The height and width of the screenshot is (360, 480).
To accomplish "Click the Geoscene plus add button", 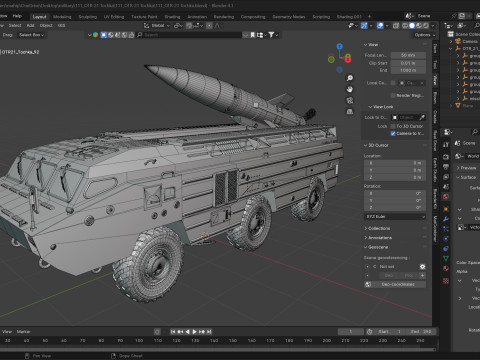I will [x=422, y=276].
